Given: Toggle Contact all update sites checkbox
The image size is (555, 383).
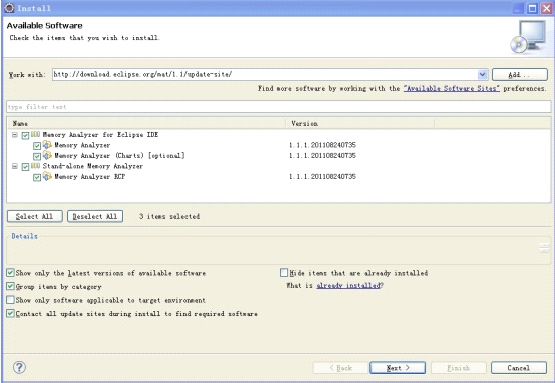Looking at the screenshot, I should coord(10,313).
